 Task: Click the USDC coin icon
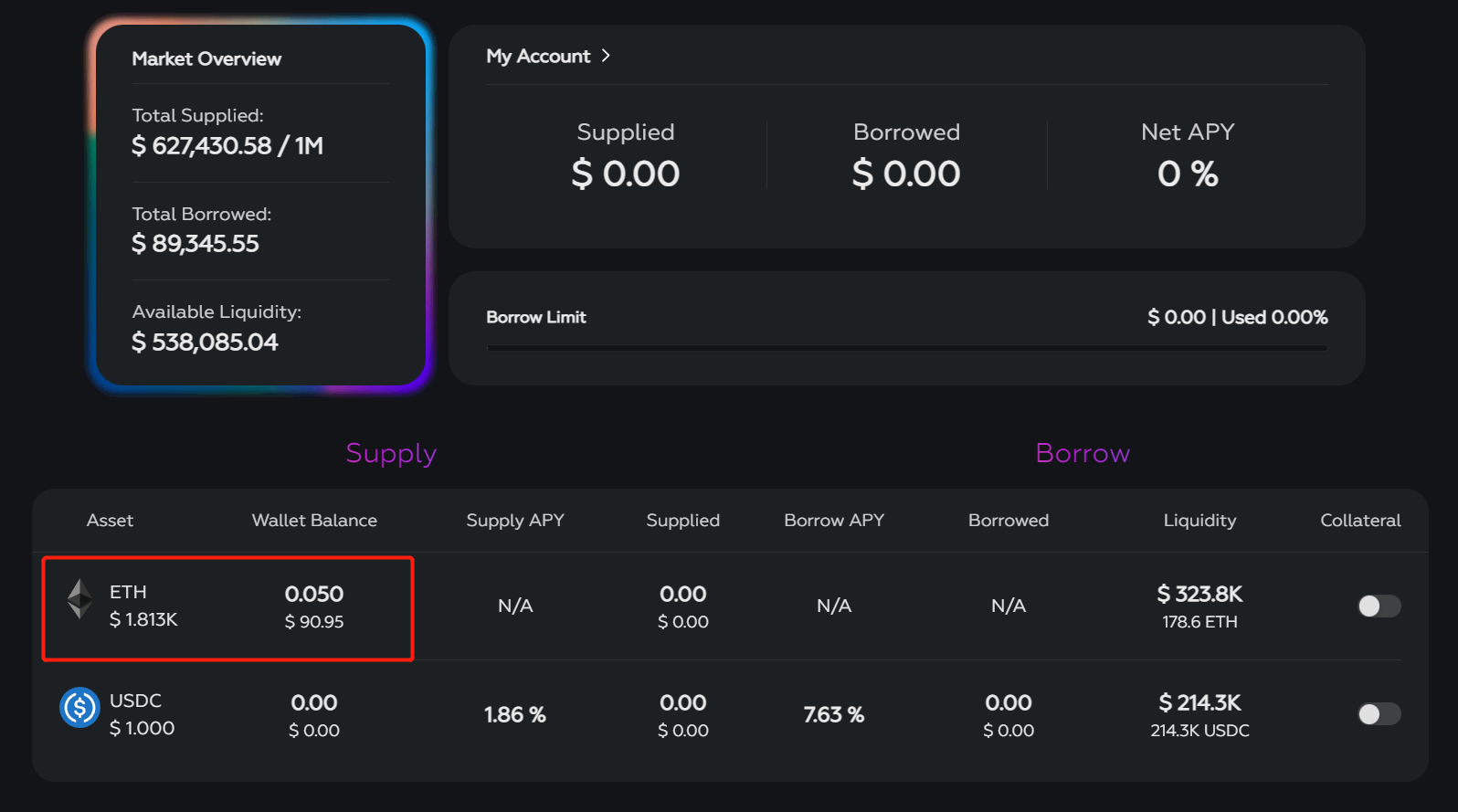point(79,707)
